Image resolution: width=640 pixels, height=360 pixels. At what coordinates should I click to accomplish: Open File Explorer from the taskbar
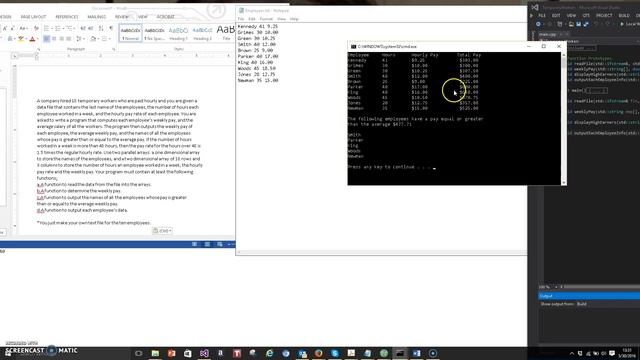click(x=155, y=353)
